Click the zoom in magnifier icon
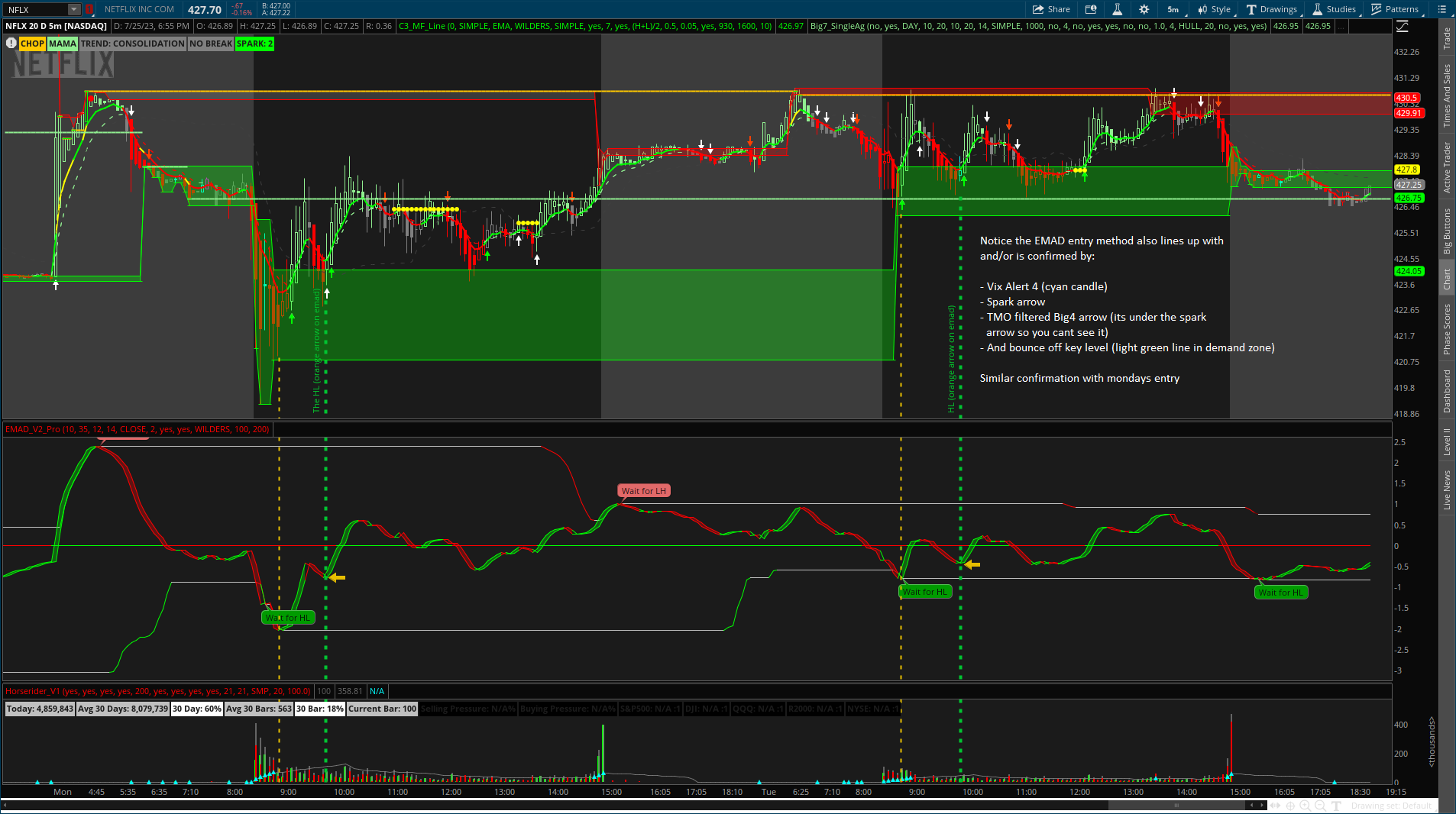The width and height of the screenshot is (1456, 814). pos(1306,806)
